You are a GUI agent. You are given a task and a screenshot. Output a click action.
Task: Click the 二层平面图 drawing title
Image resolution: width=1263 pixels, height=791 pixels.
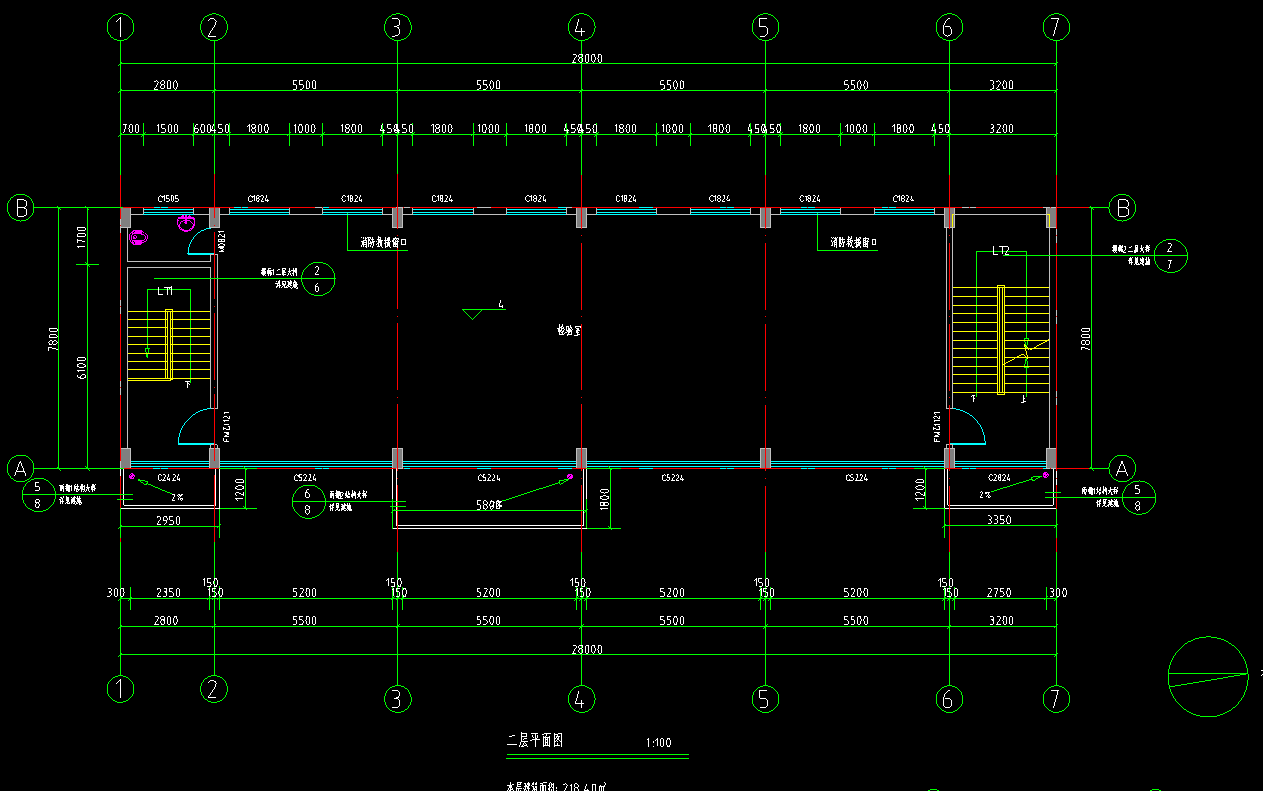coord(536,741)
